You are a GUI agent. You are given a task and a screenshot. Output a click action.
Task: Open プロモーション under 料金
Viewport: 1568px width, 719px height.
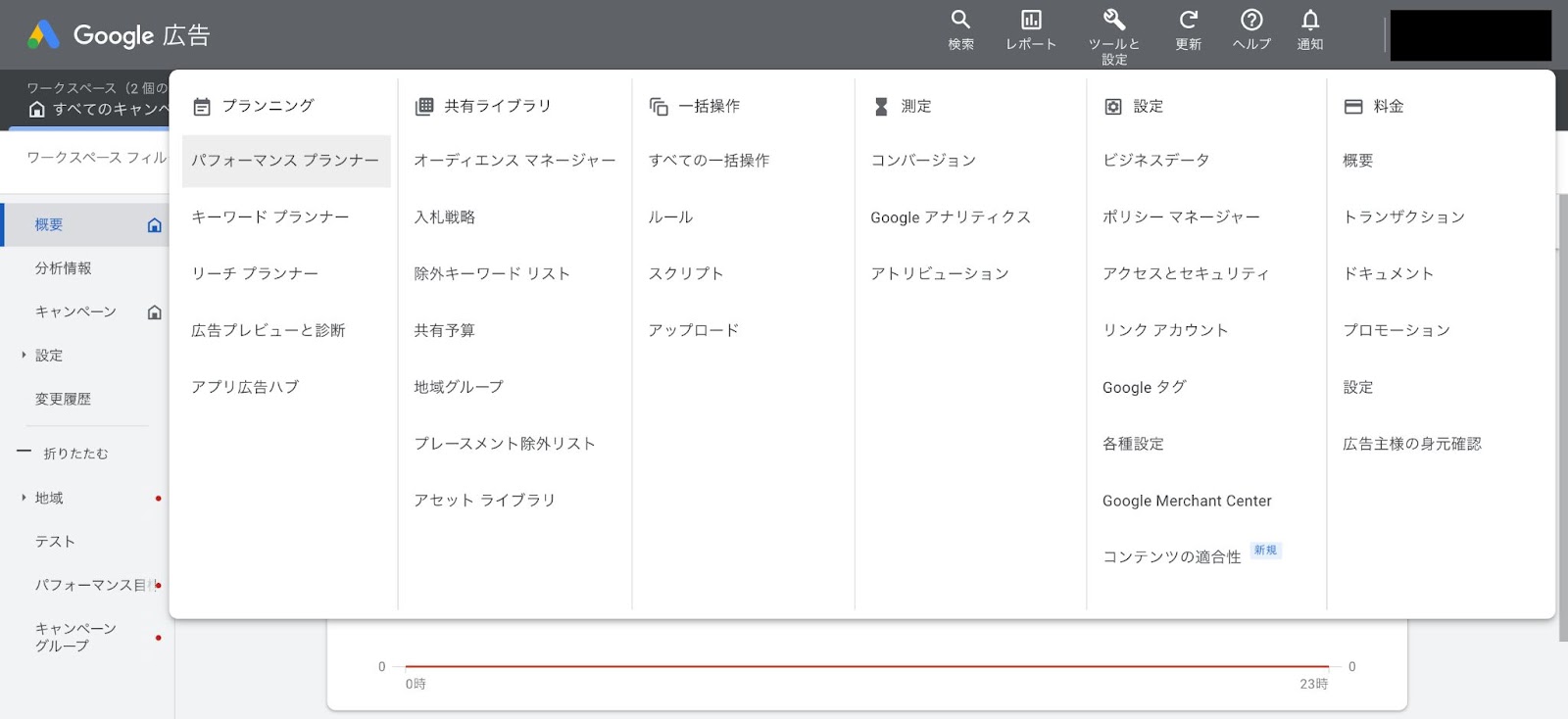point(1396,331)
